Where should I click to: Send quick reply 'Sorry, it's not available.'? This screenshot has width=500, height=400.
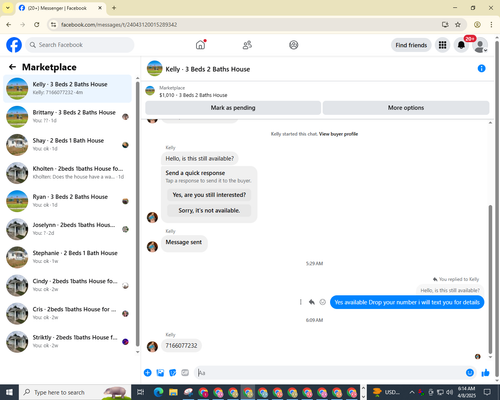[209, 210]
